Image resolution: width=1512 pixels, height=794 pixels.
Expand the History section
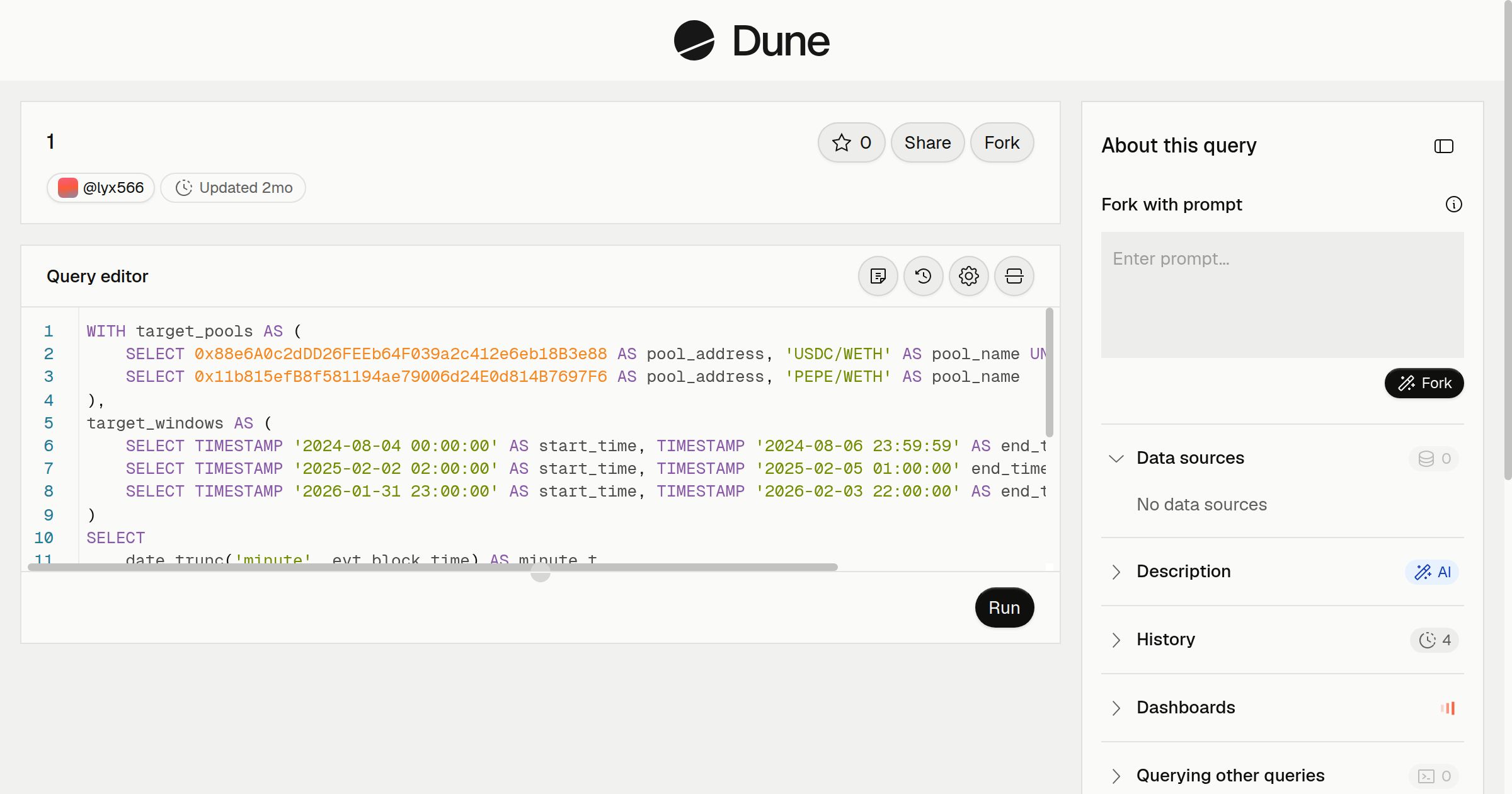click(1116, 640)
